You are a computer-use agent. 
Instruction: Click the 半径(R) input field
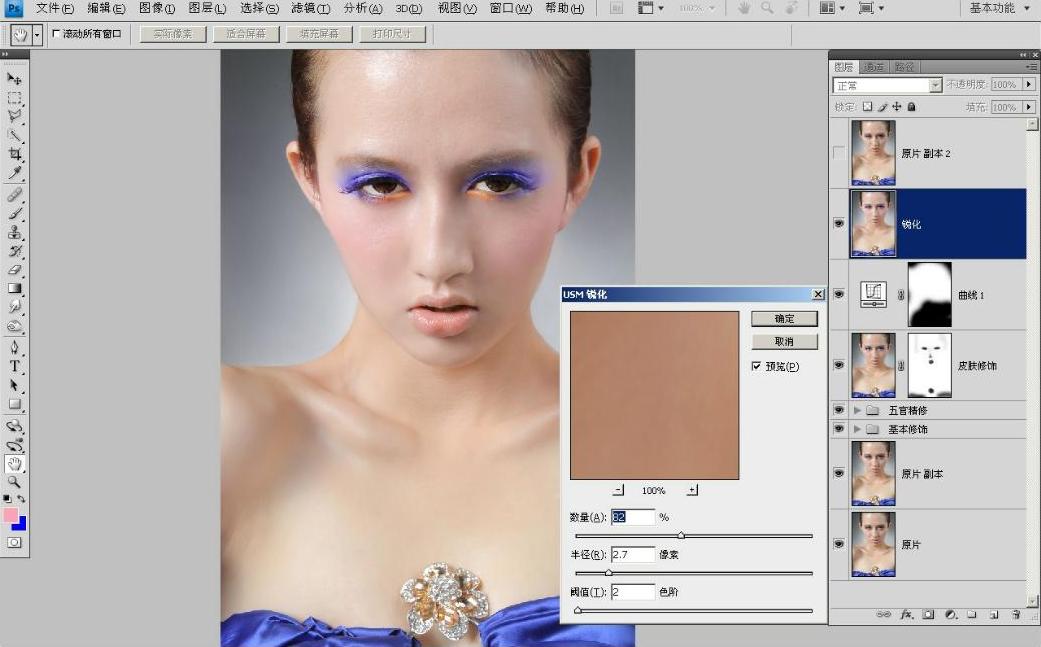(633, 554)
